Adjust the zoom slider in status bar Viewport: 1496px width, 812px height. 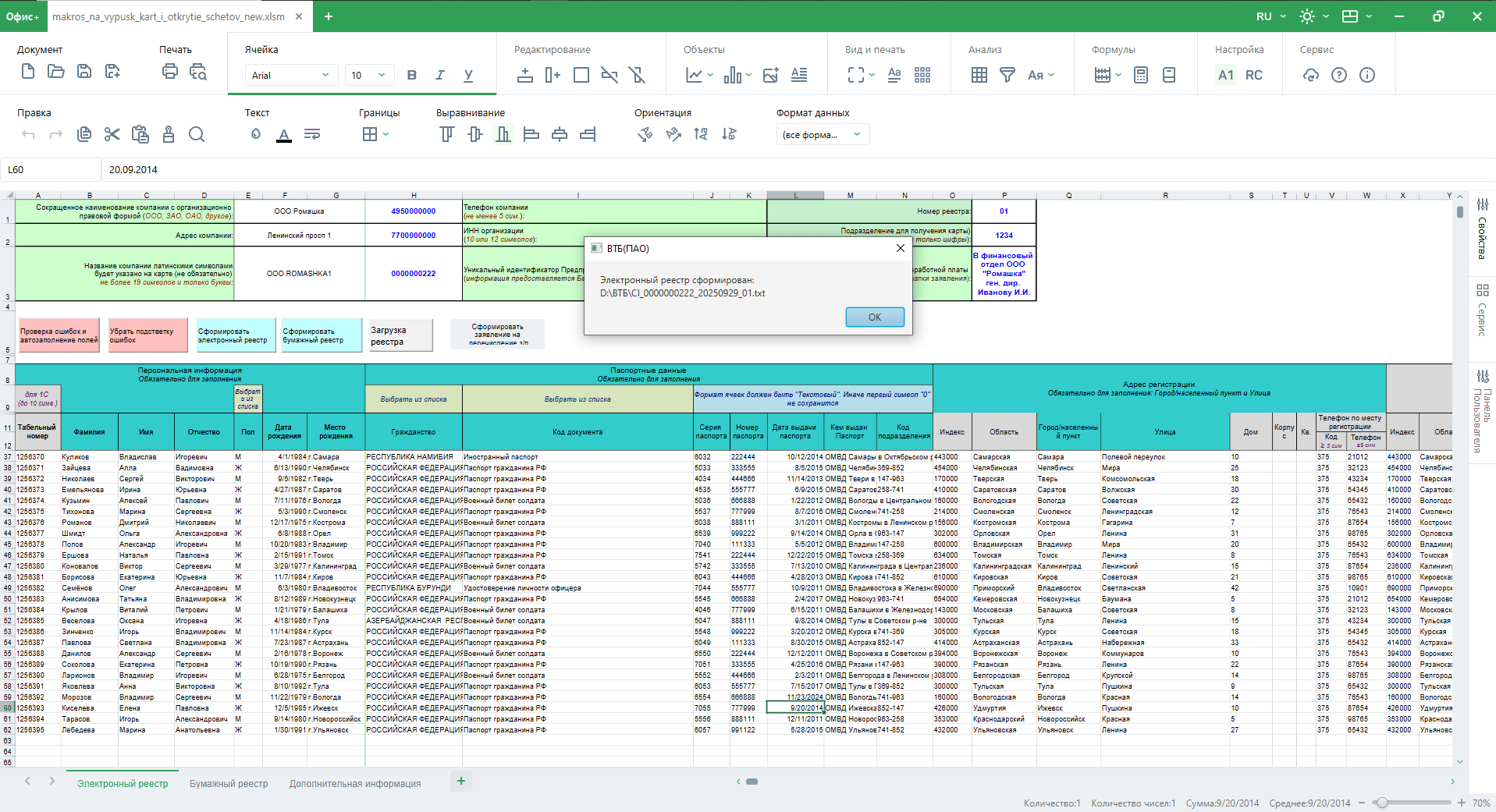(x=1382, y=803)
